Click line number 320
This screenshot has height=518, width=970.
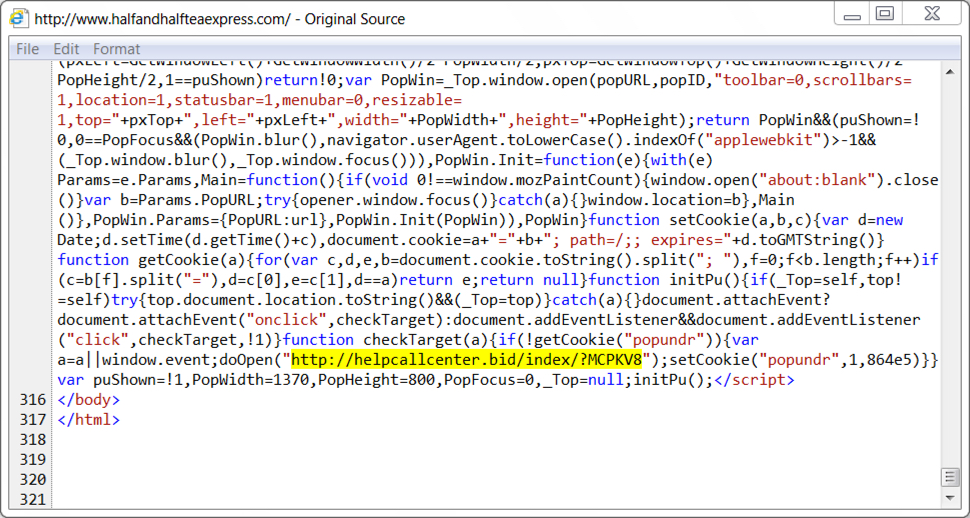(x=33, y=480)
